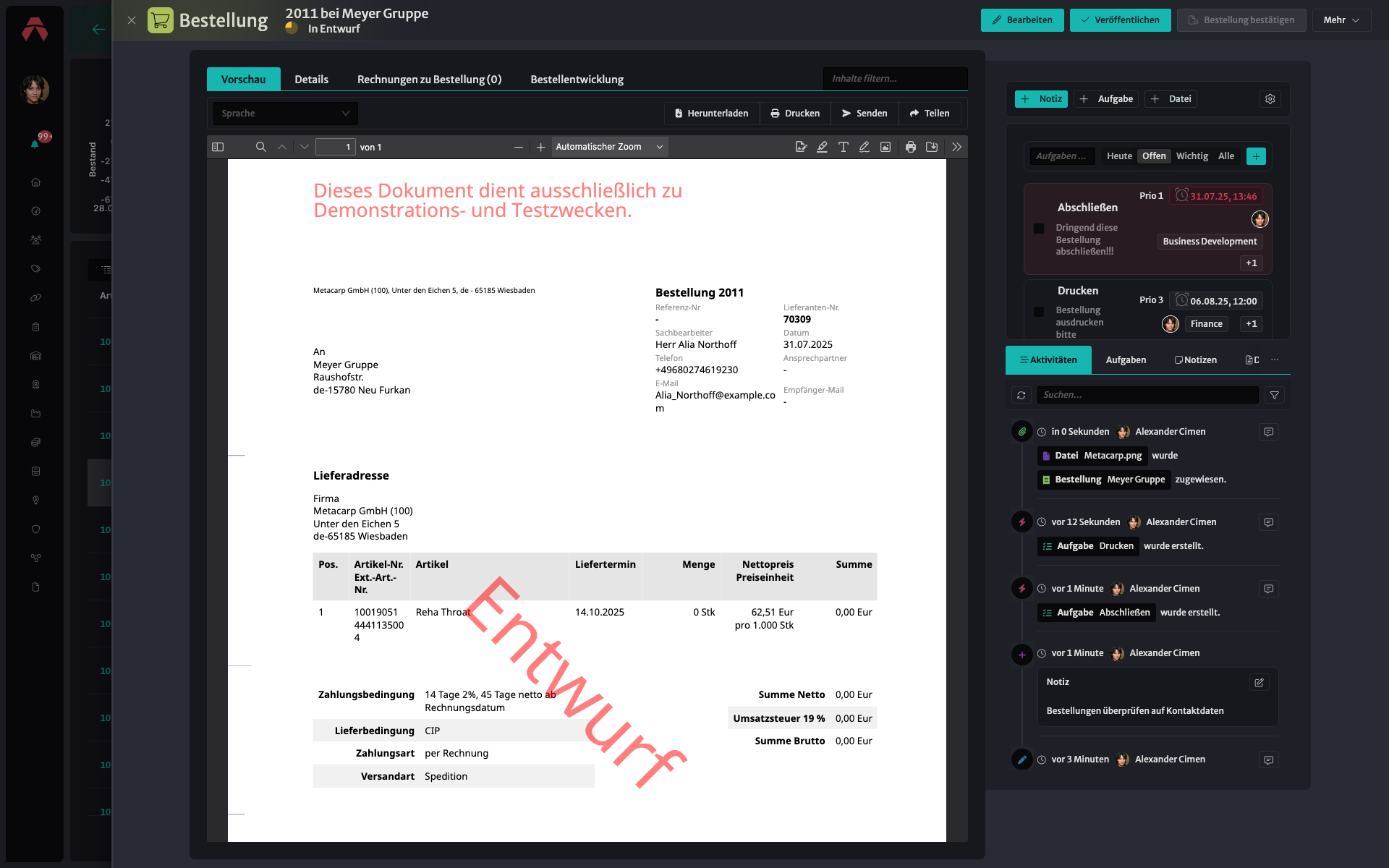This screenshot has height=868, width=1389.
Task: Open the Bestellentwicklung tab
Action: [x=577, y=80]
